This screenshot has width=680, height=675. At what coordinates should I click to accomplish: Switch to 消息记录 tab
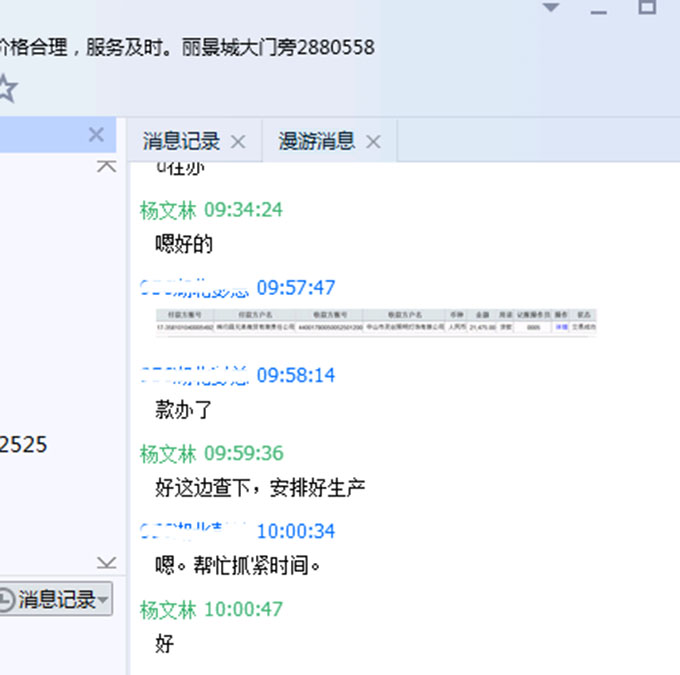coord(181,141)
